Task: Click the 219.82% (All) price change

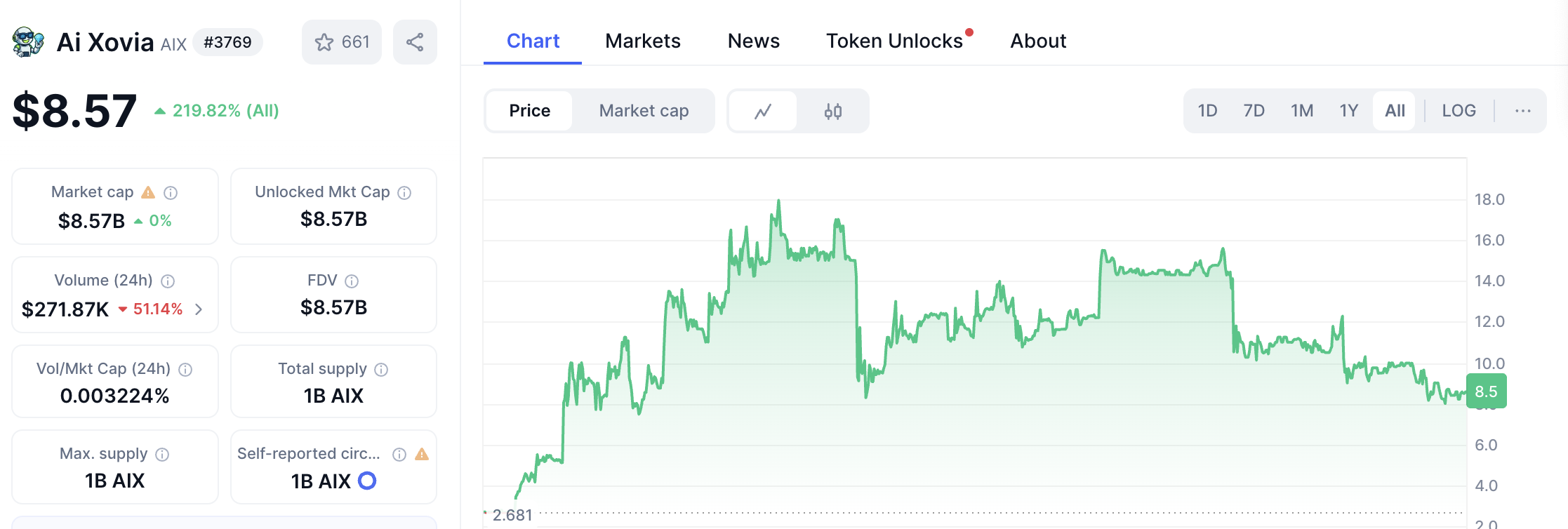Action: (217, 111)
